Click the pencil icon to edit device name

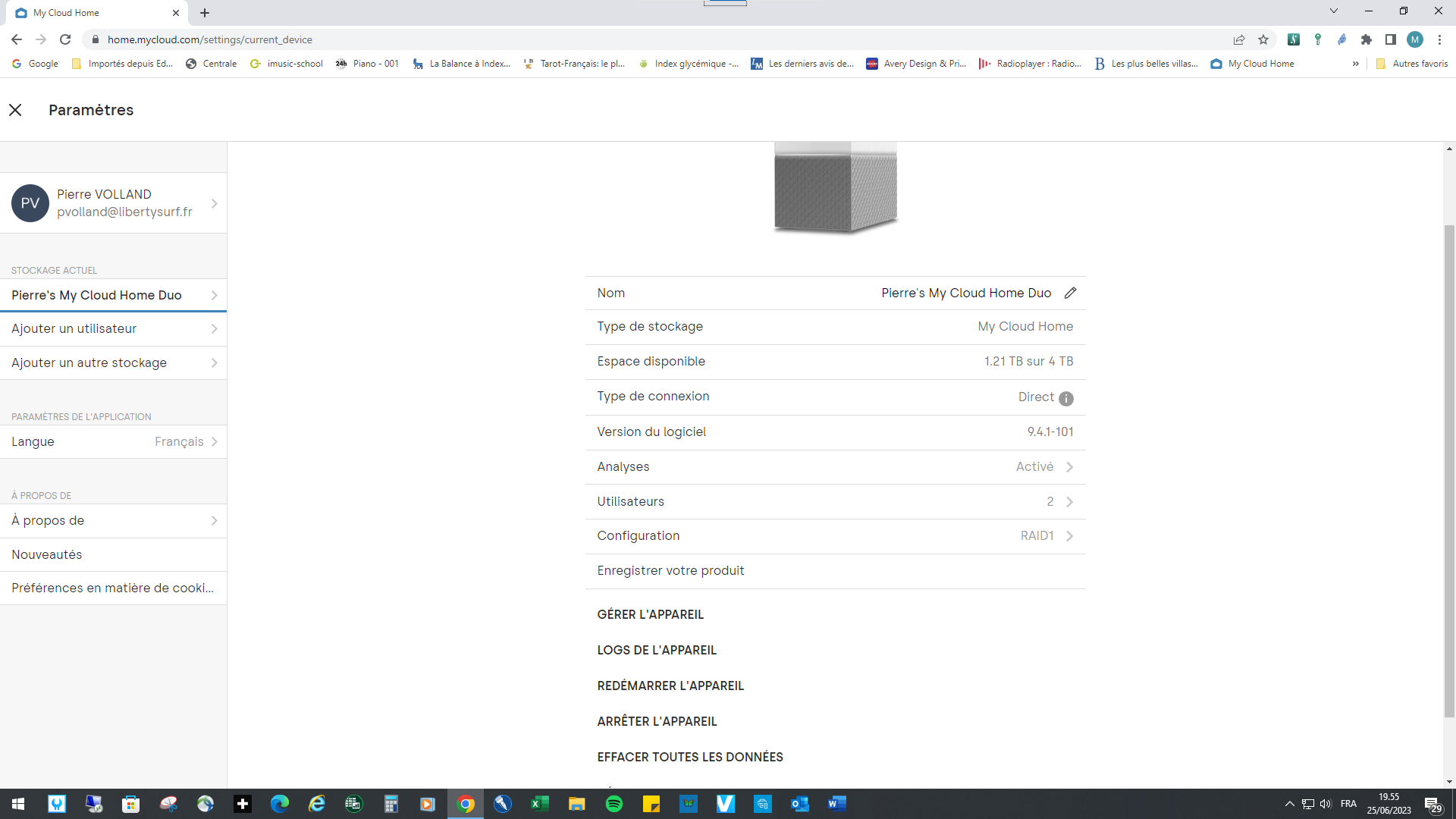(x=1070, y=293)
